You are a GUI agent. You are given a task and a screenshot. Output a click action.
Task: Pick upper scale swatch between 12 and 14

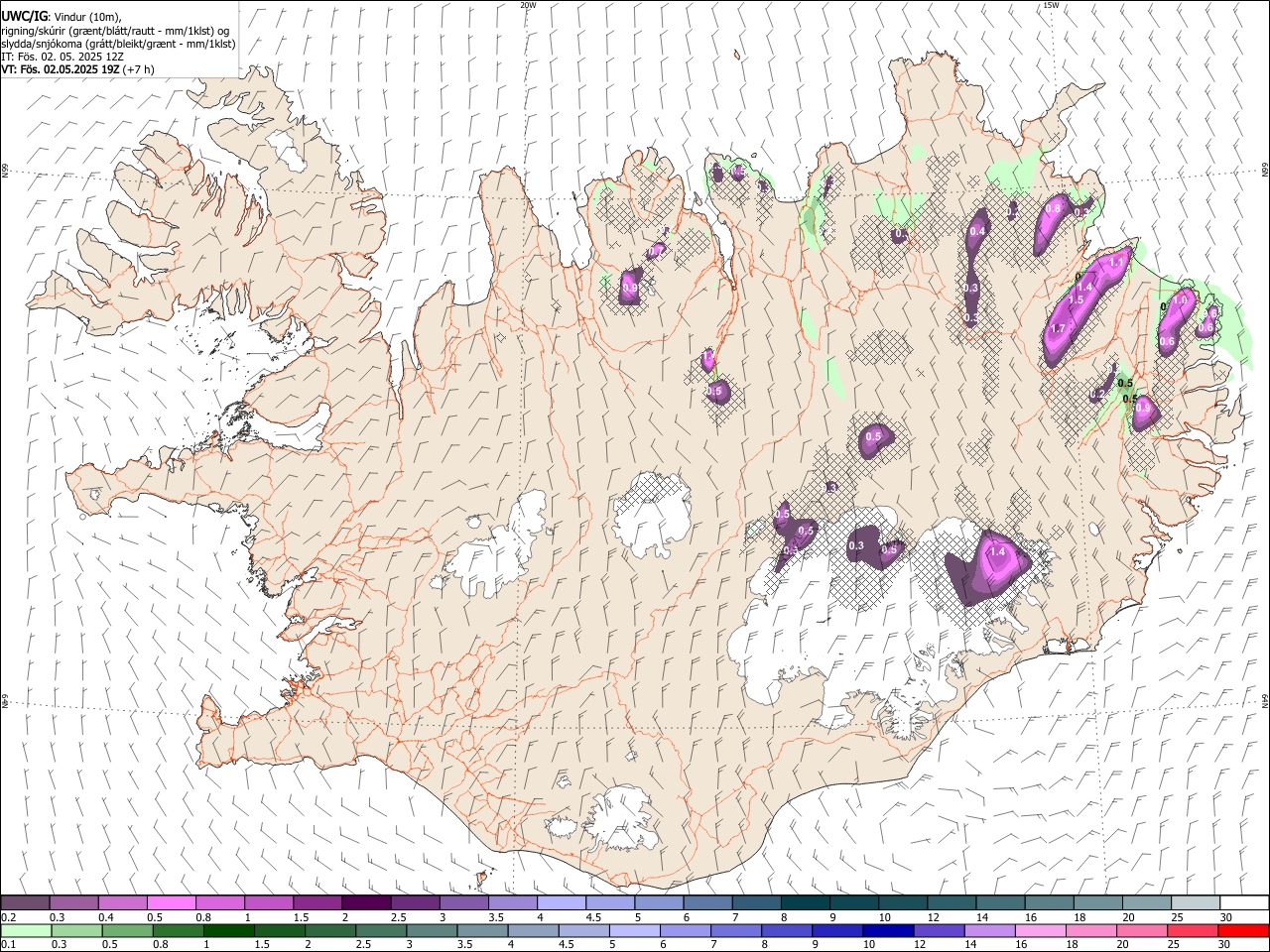pos(952,902)
